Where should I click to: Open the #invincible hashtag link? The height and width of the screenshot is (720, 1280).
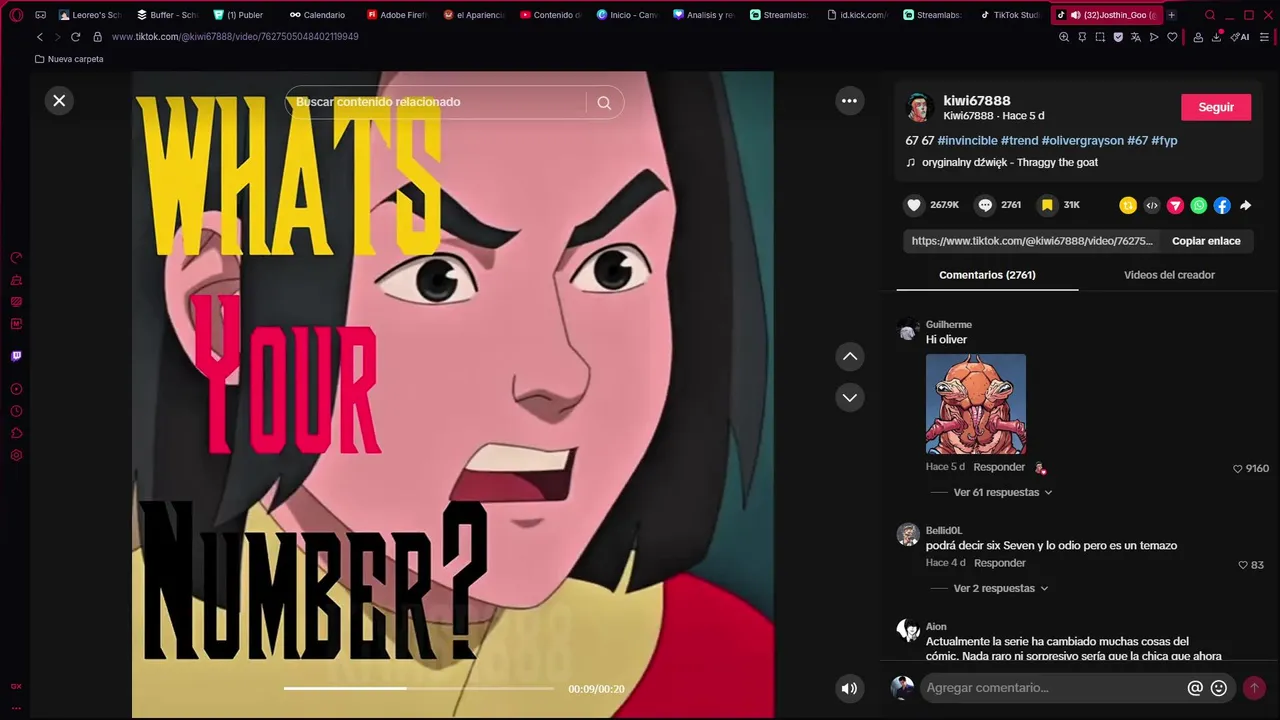[967, 141]
